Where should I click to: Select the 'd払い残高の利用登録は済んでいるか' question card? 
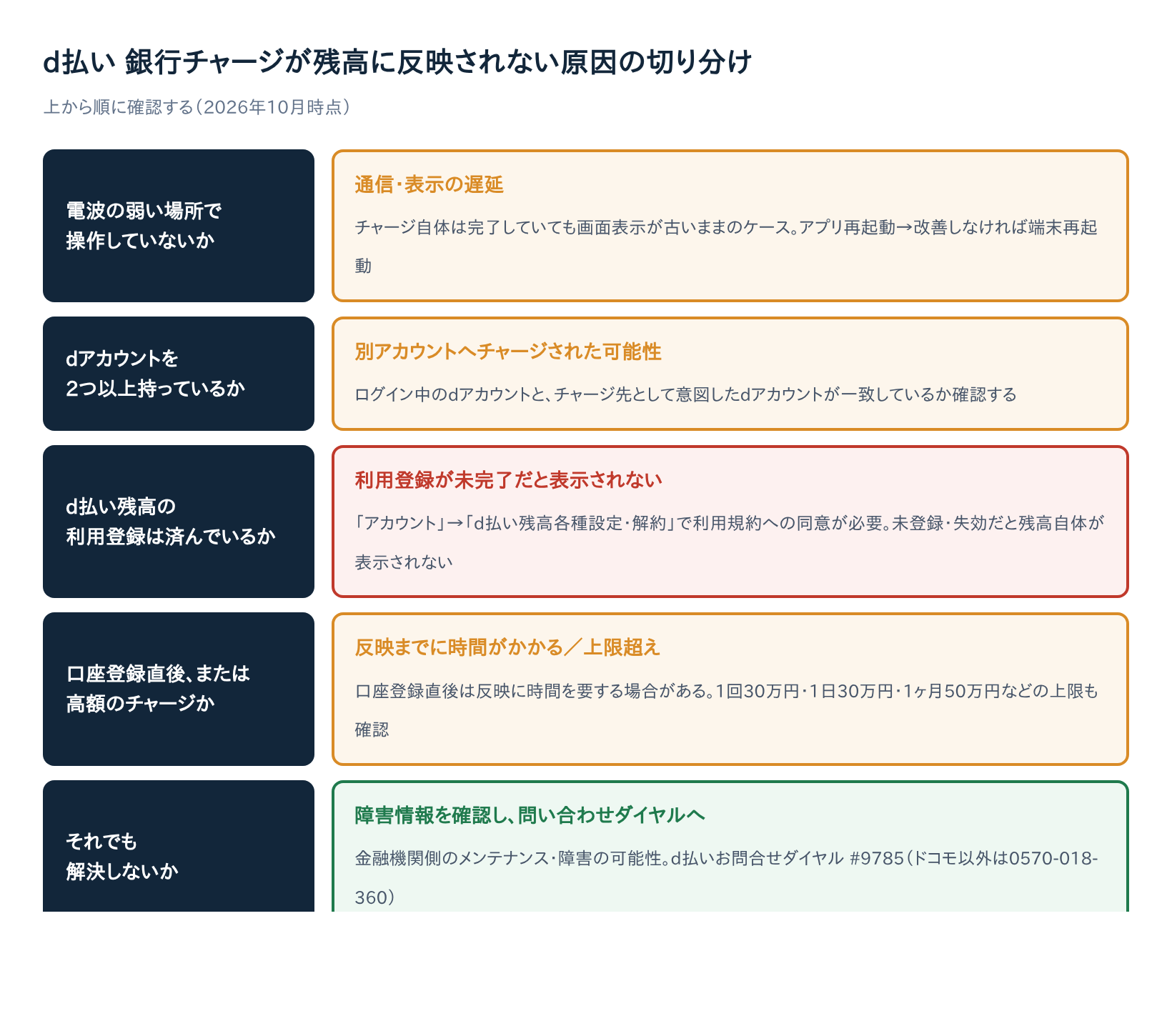click(x=179, y=522)
